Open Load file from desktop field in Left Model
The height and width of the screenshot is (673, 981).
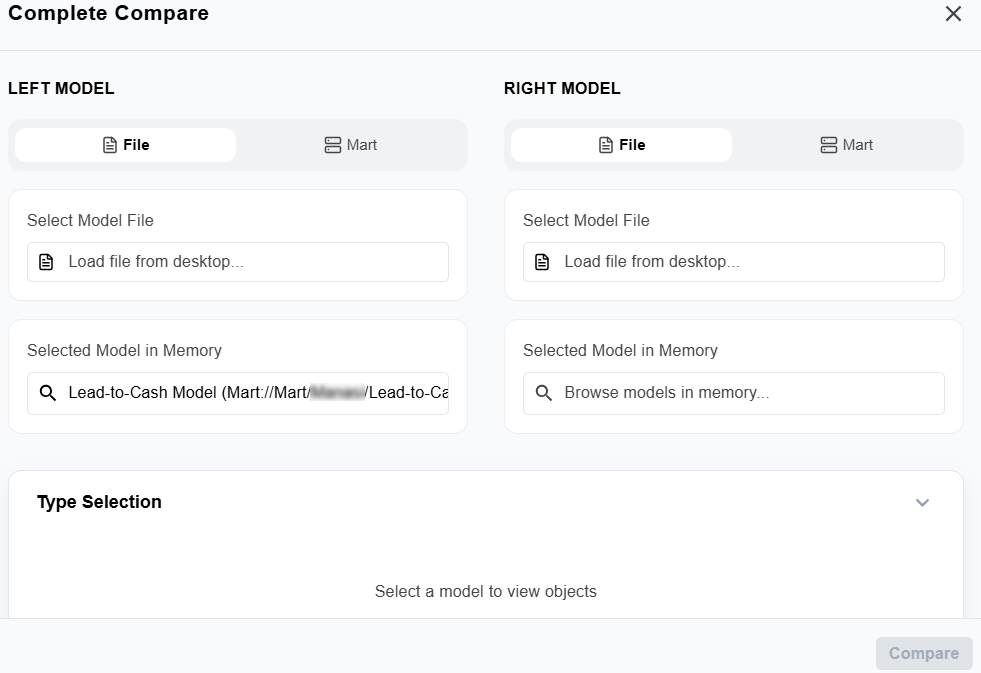point(238,262)
